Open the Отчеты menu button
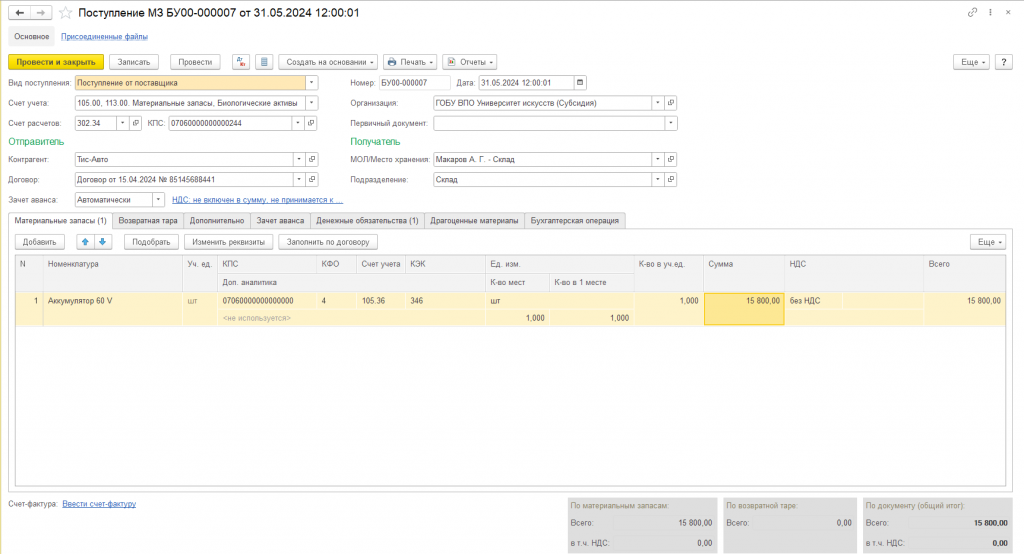 (470, 62)
